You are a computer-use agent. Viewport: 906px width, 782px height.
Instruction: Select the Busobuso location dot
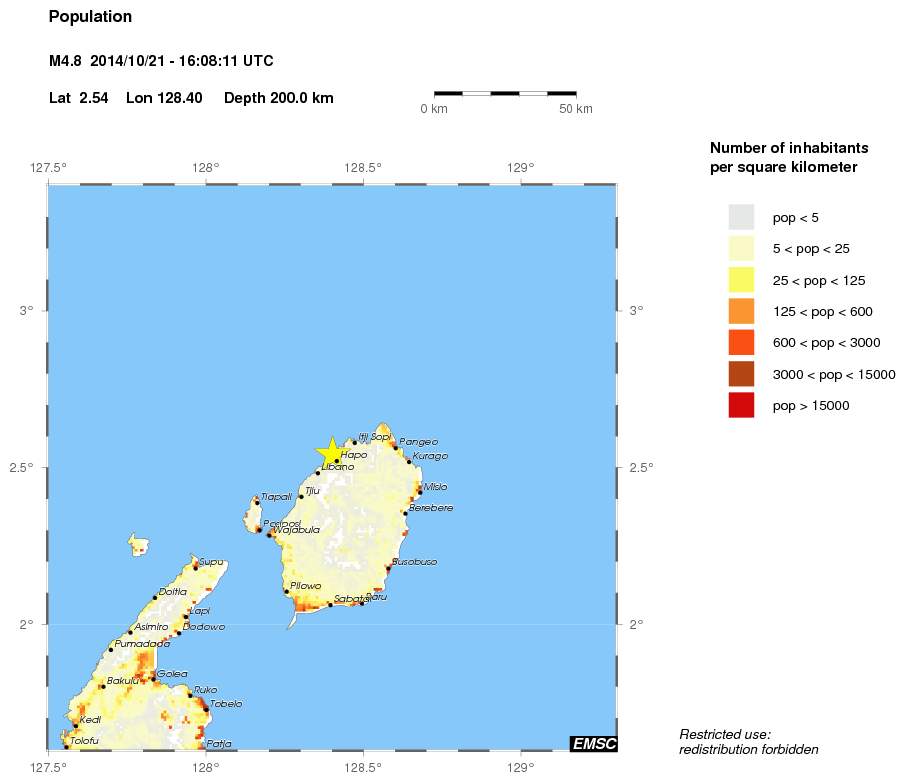click(388, 567)
